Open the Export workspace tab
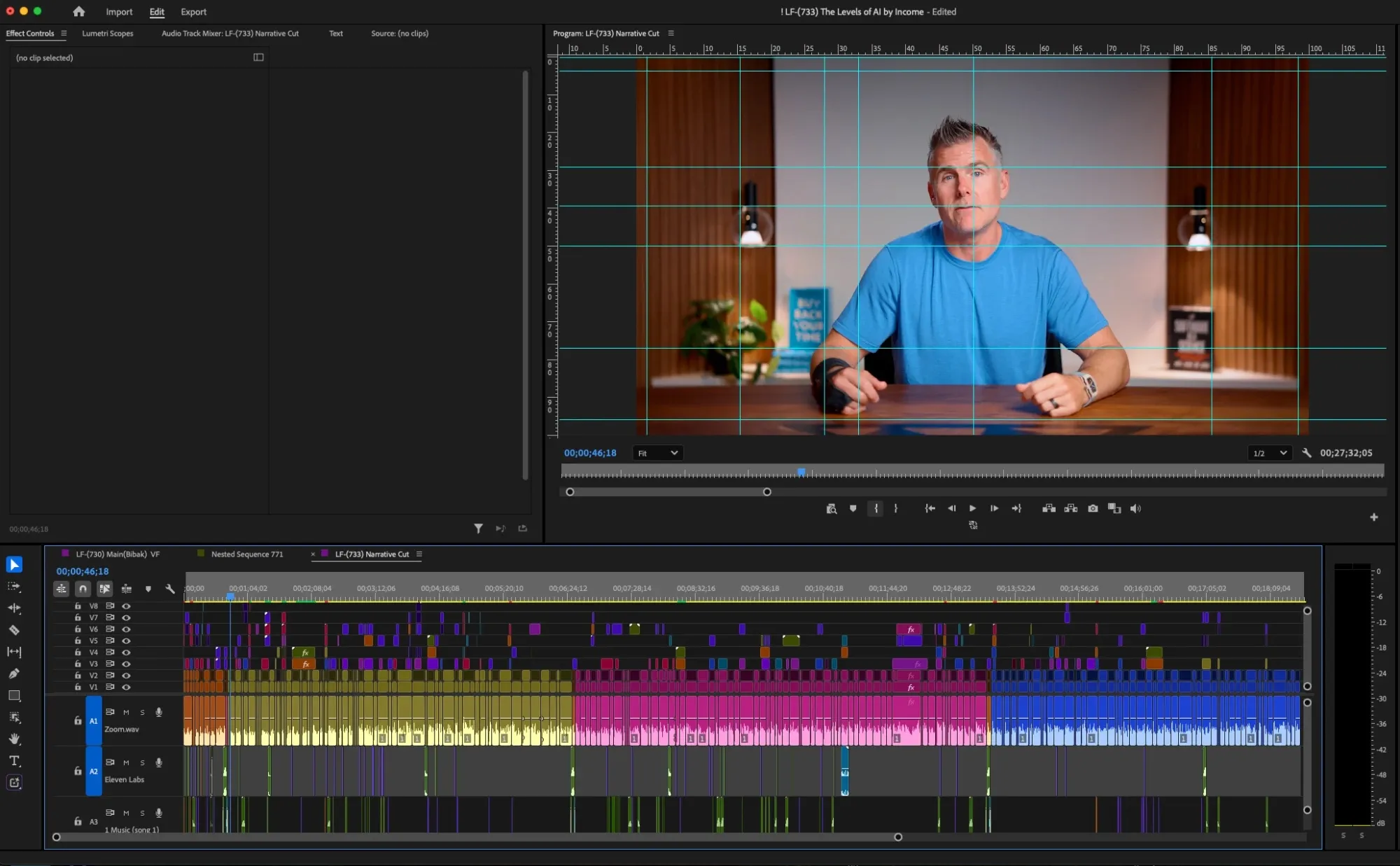This screenshot has height=866, width=1400. (193, 12)
